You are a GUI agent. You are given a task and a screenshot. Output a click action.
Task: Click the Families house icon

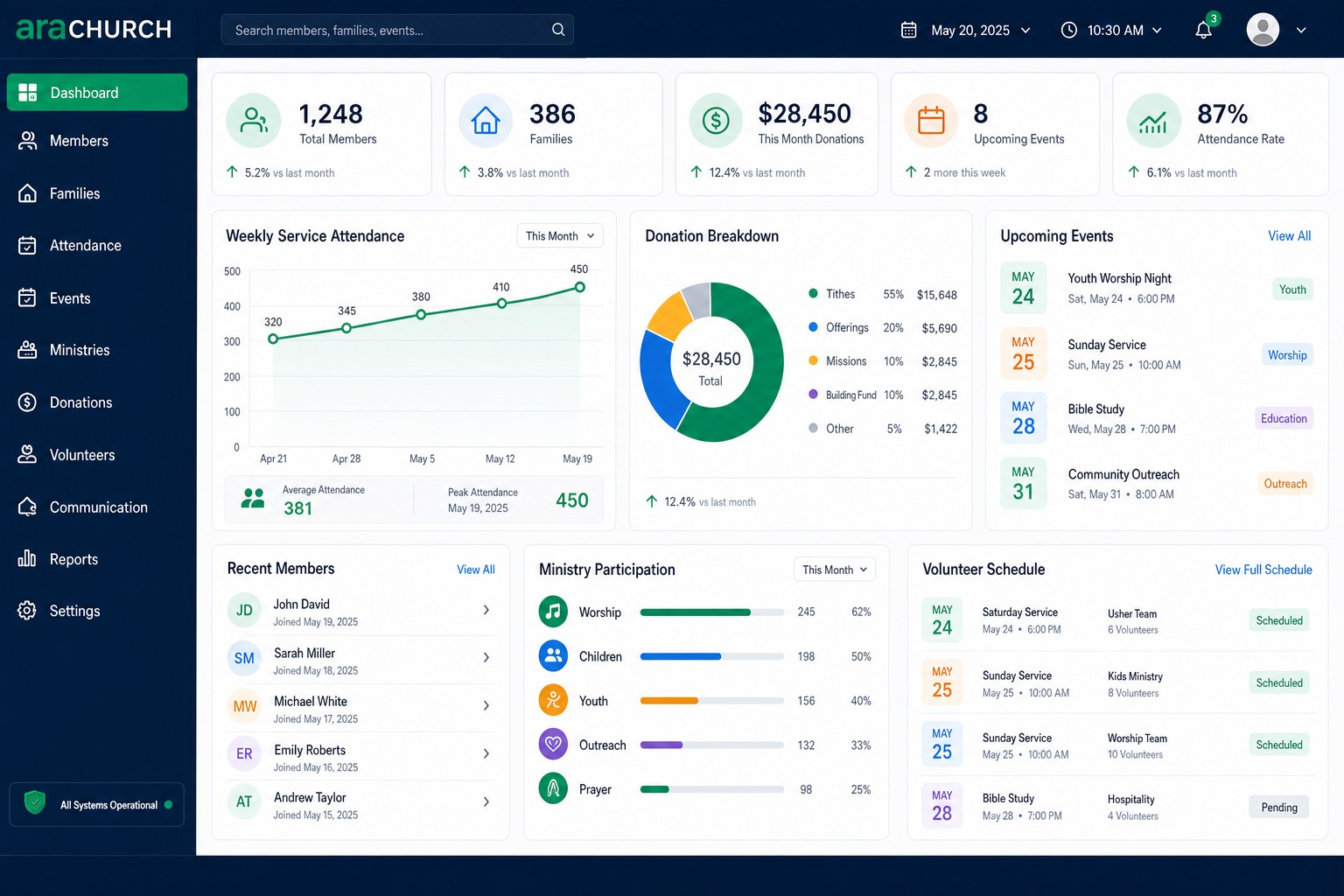[x=486, y=121]
